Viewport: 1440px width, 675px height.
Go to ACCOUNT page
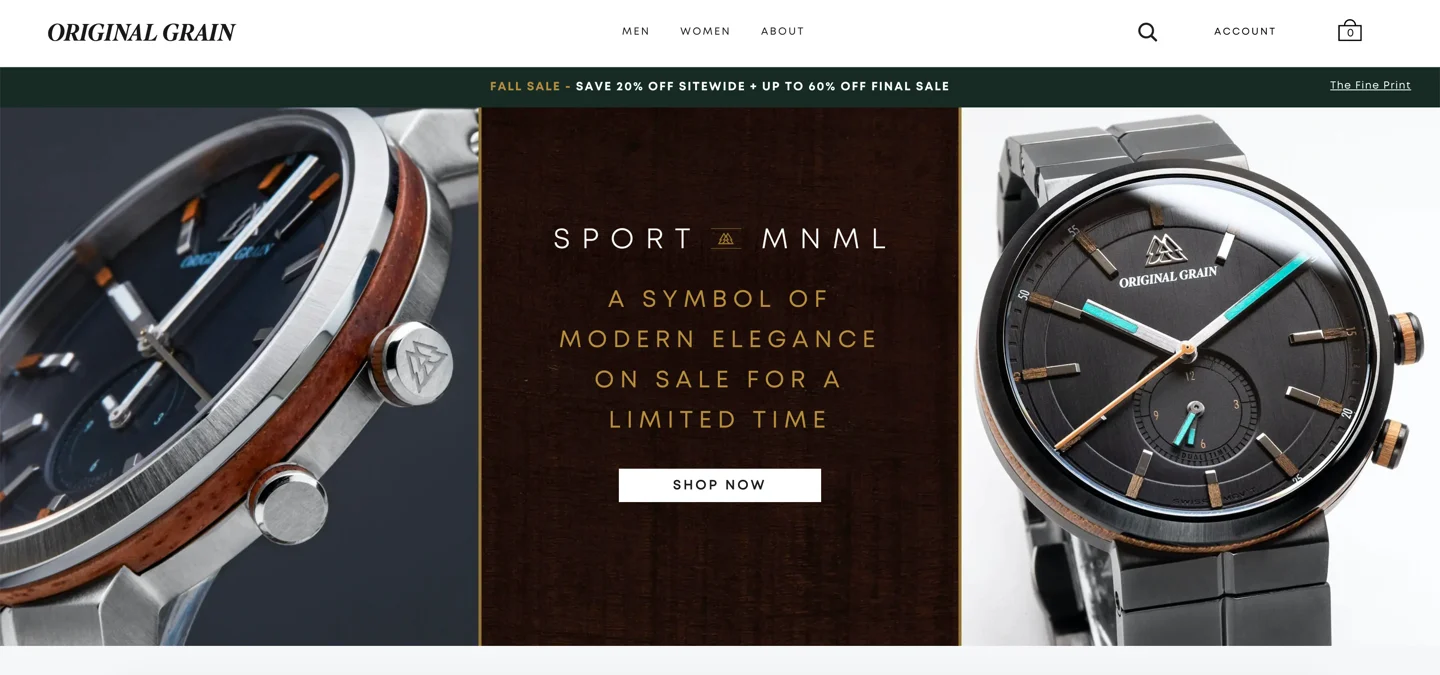1245,32
